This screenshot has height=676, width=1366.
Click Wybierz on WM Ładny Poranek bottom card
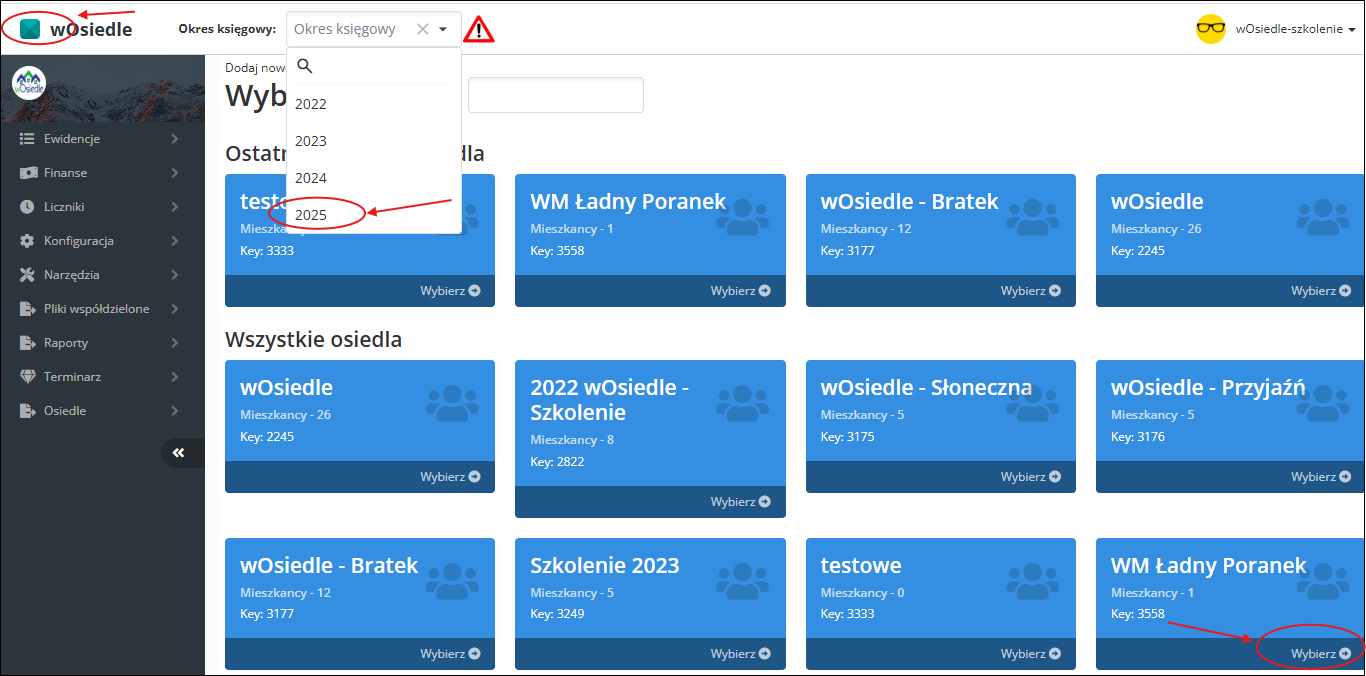[x=1320, y=654]
